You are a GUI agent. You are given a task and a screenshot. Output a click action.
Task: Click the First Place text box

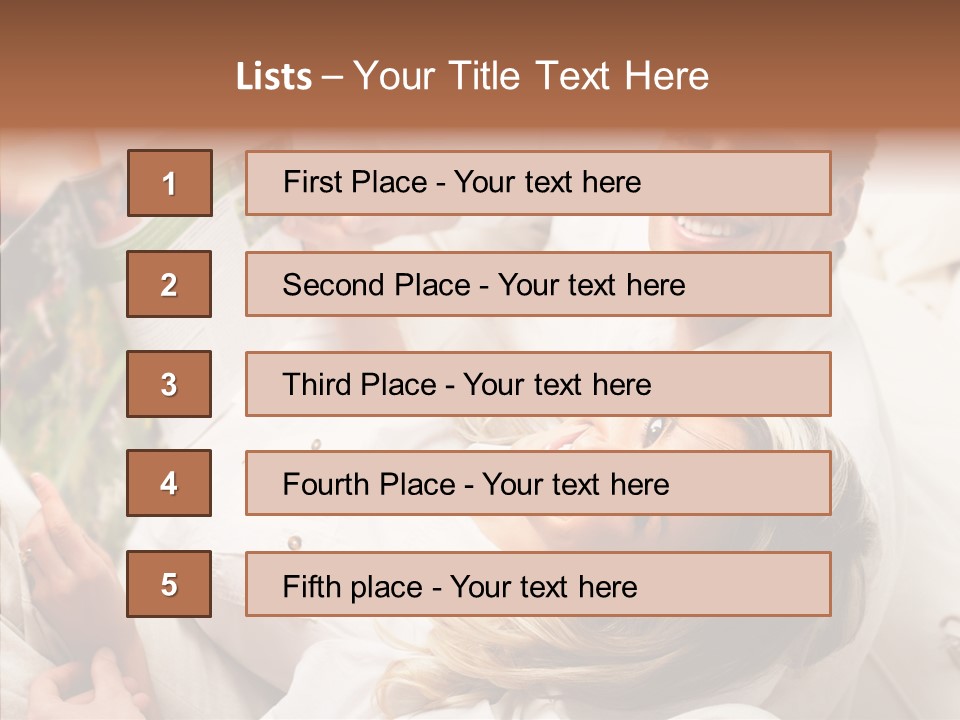pos(538,183)
